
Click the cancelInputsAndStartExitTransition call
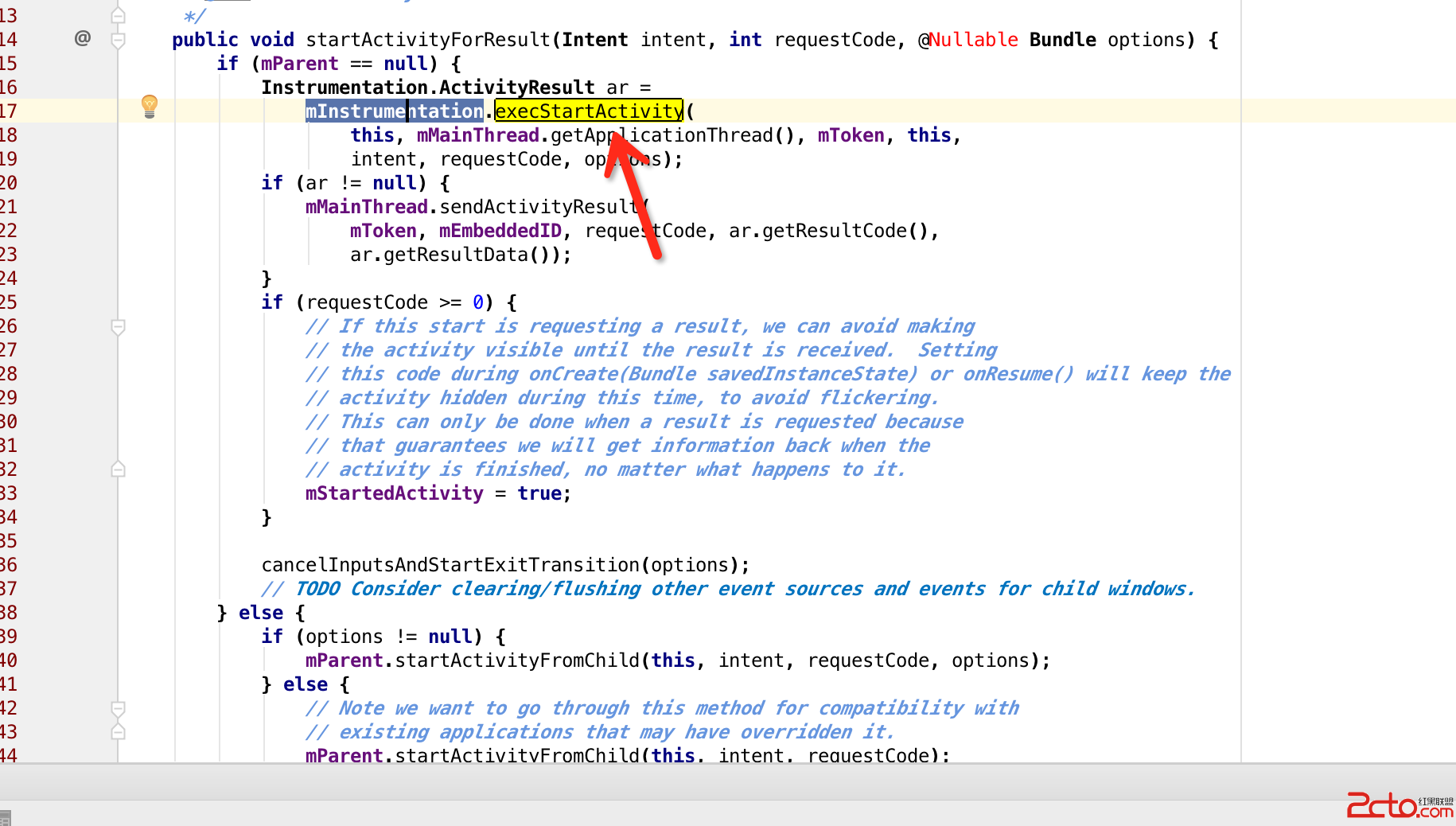click(450, 565)
